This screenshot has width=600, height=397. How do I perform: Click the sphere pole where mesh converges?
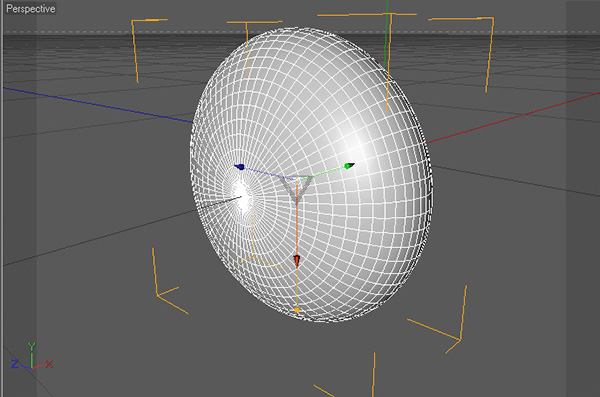pos(242,197)
